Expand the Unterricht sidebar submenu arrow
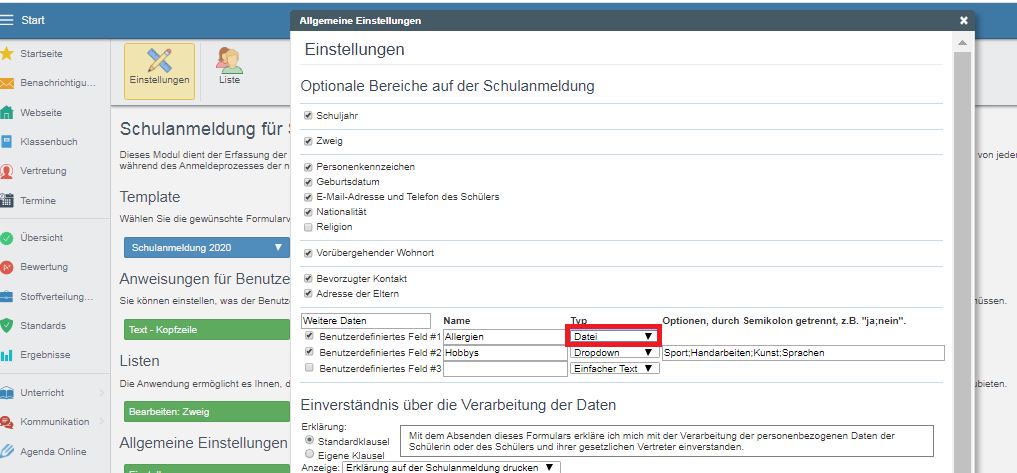 (101, 393)
